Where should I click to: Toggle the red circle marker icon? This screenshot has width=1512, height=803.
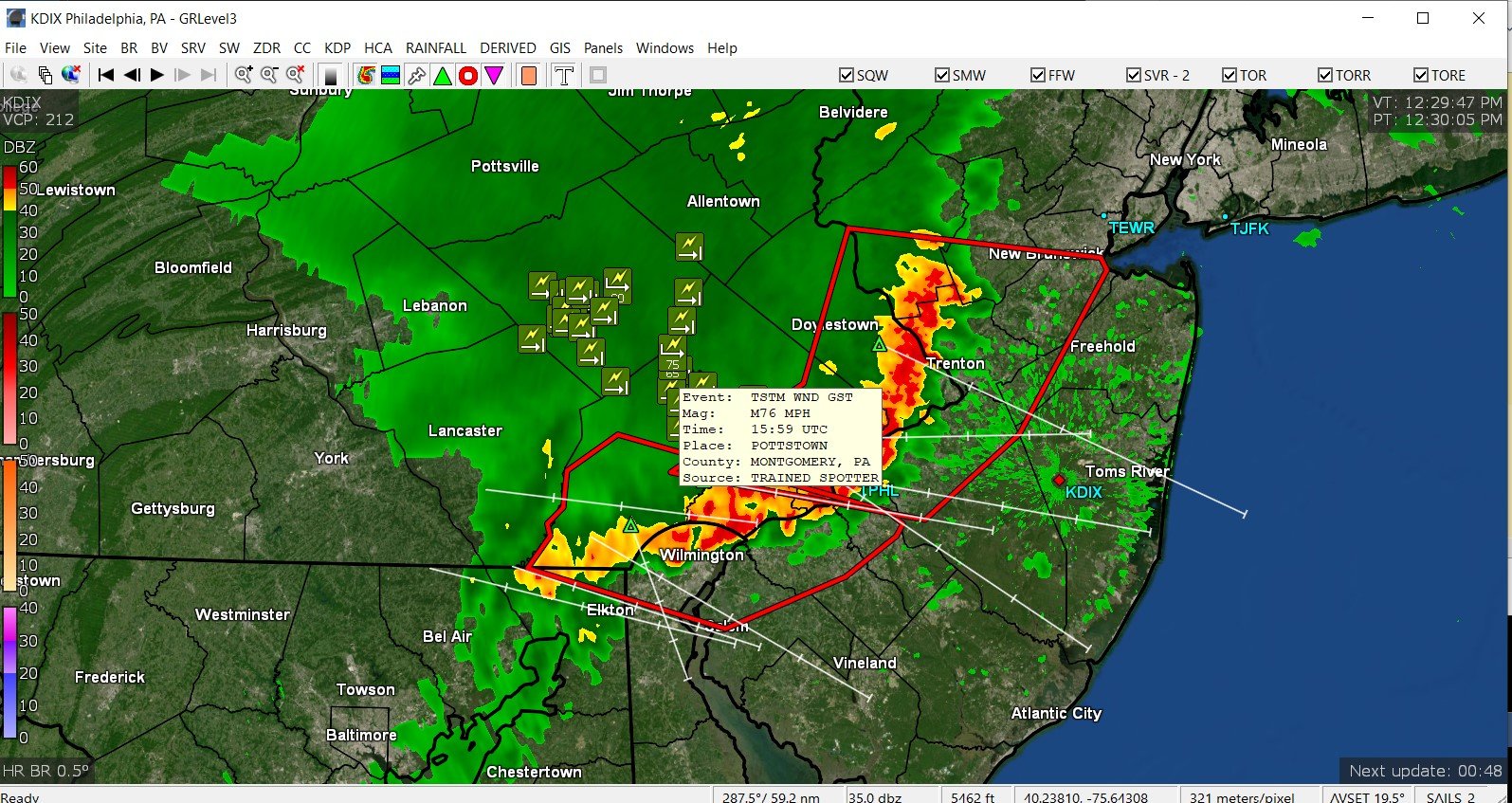click(x=468, y=75)
